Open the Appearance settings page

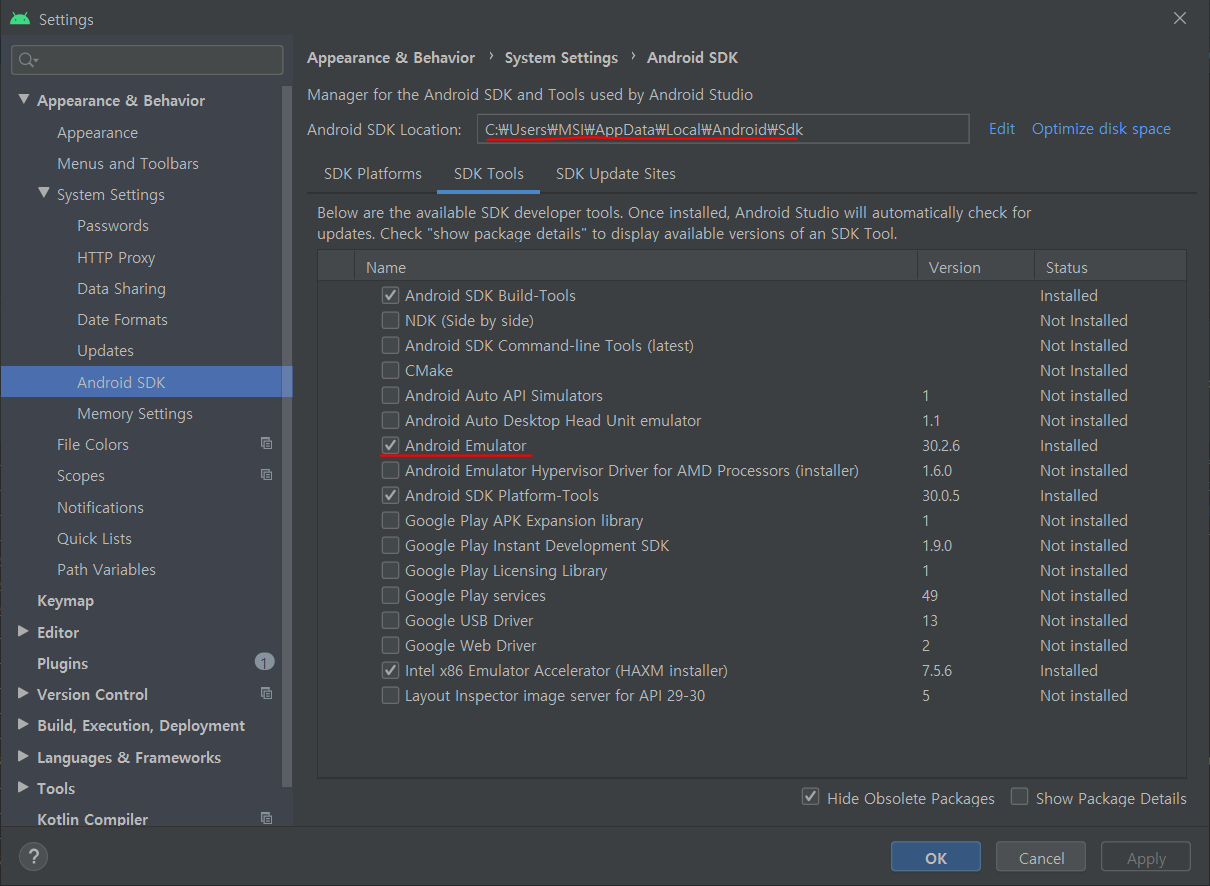97,132
